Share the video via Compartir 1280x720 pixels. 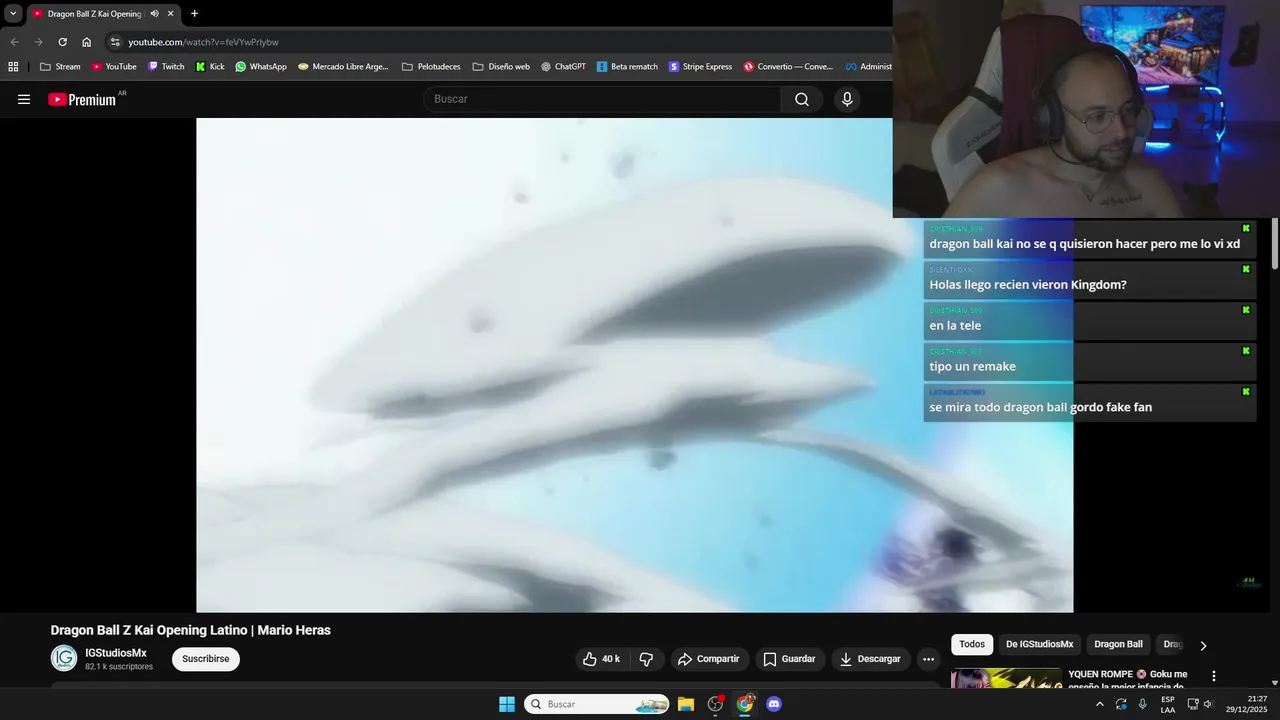point(708,659)
